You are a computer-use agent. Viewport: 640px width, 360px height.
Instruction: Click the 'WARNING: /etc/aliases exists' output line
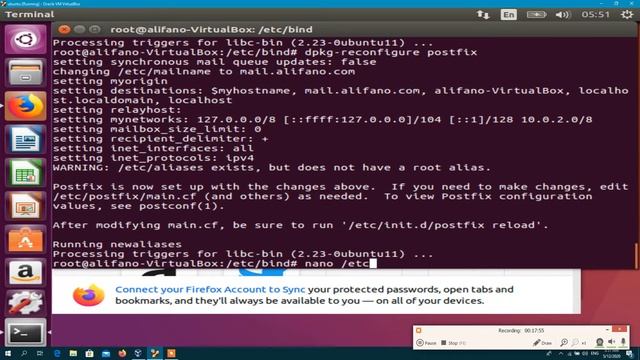[271, 167]
